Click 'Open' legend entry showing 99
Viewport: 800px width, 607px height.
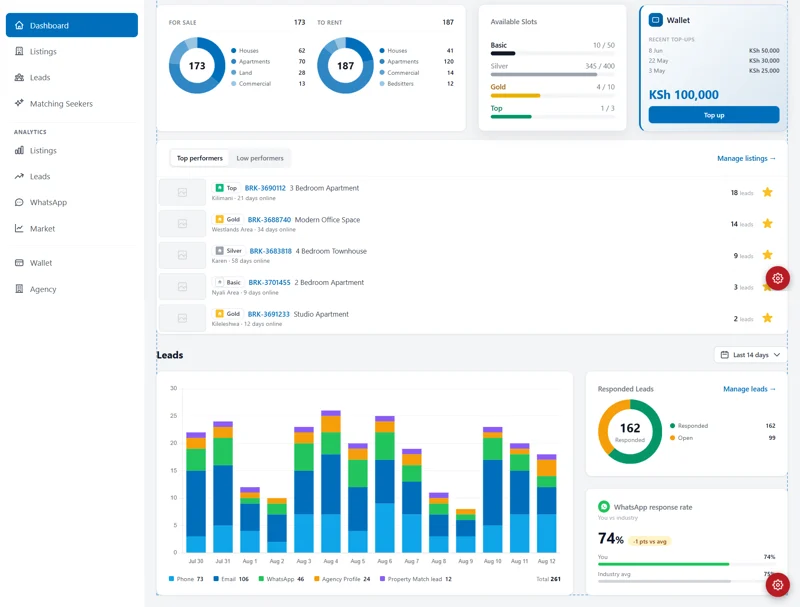722,438
